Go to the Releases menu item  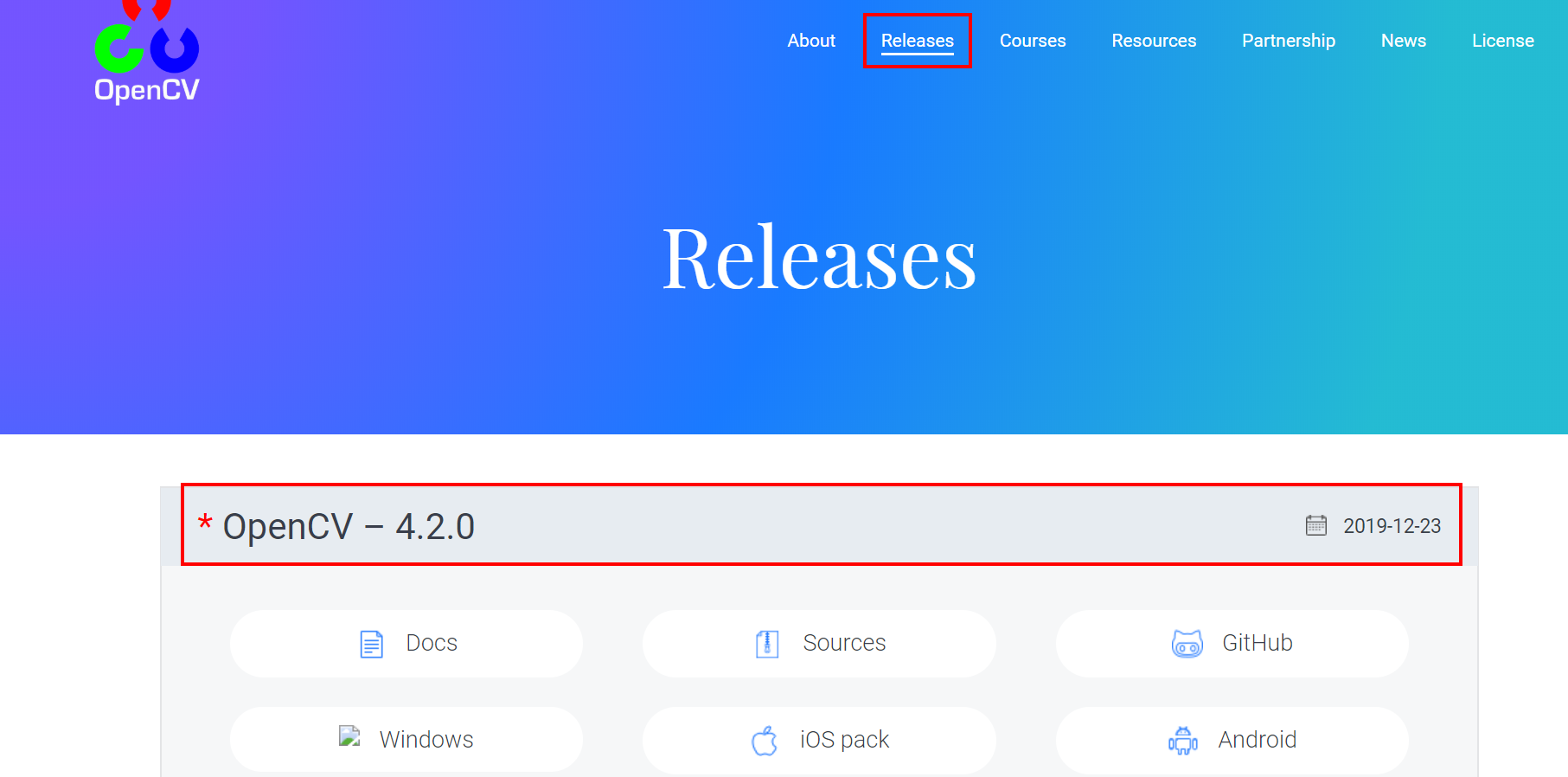[917, 41]
